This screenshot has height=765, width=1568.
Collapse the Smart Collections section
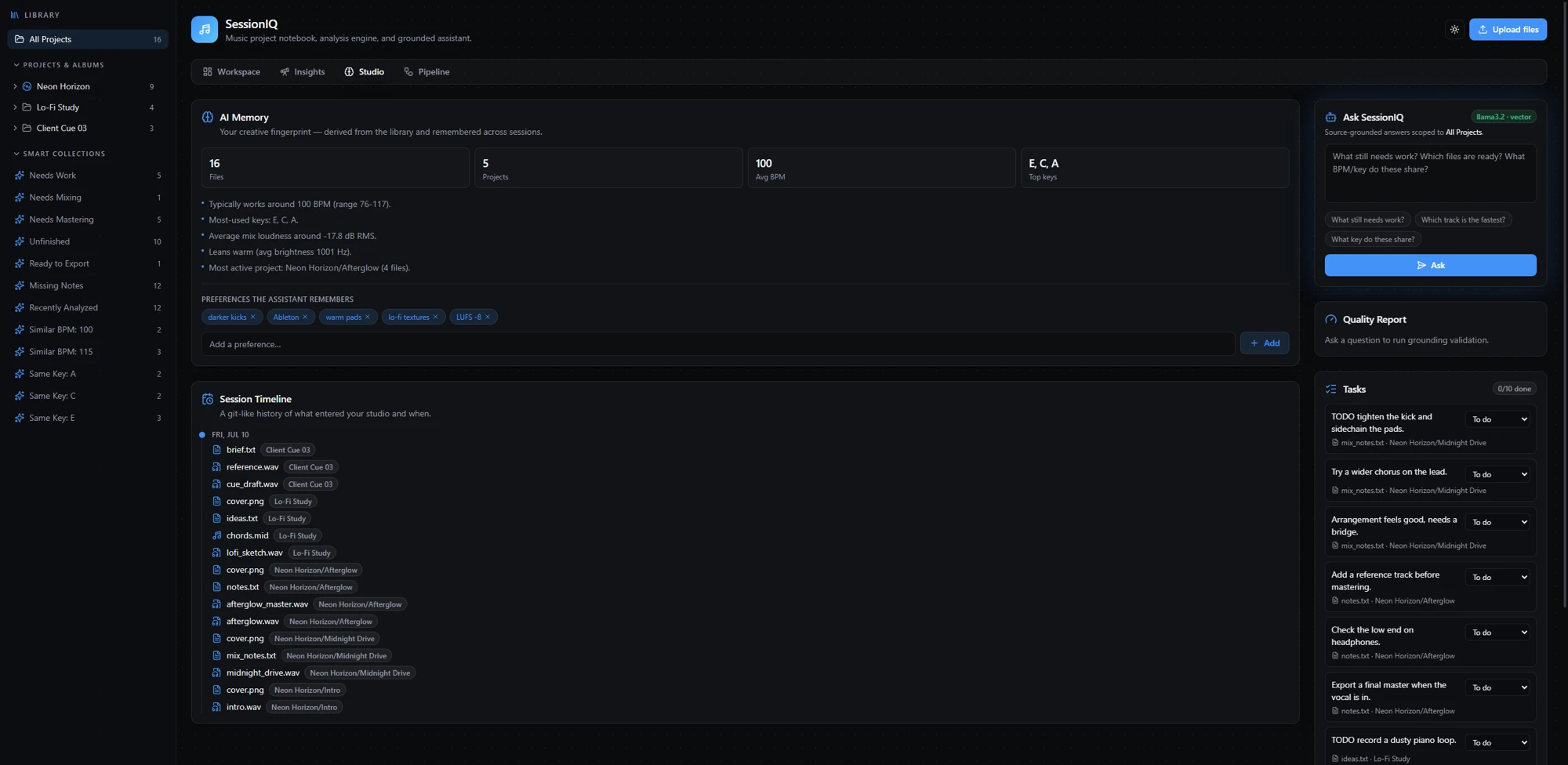click(x=16, y=154)
